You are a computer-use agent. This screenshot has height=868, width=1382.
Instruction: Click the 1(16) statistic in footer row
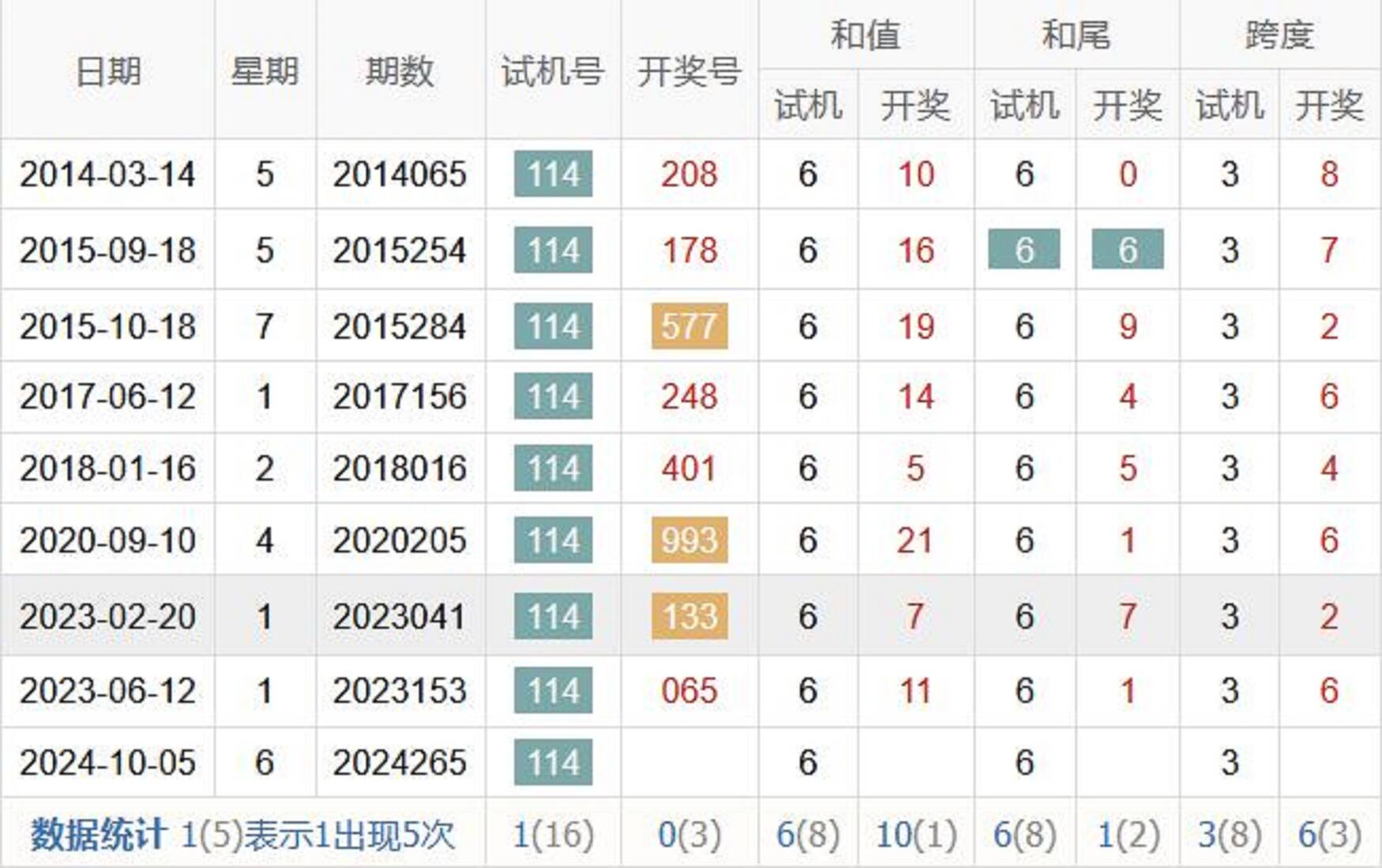(x=553, y=835)
